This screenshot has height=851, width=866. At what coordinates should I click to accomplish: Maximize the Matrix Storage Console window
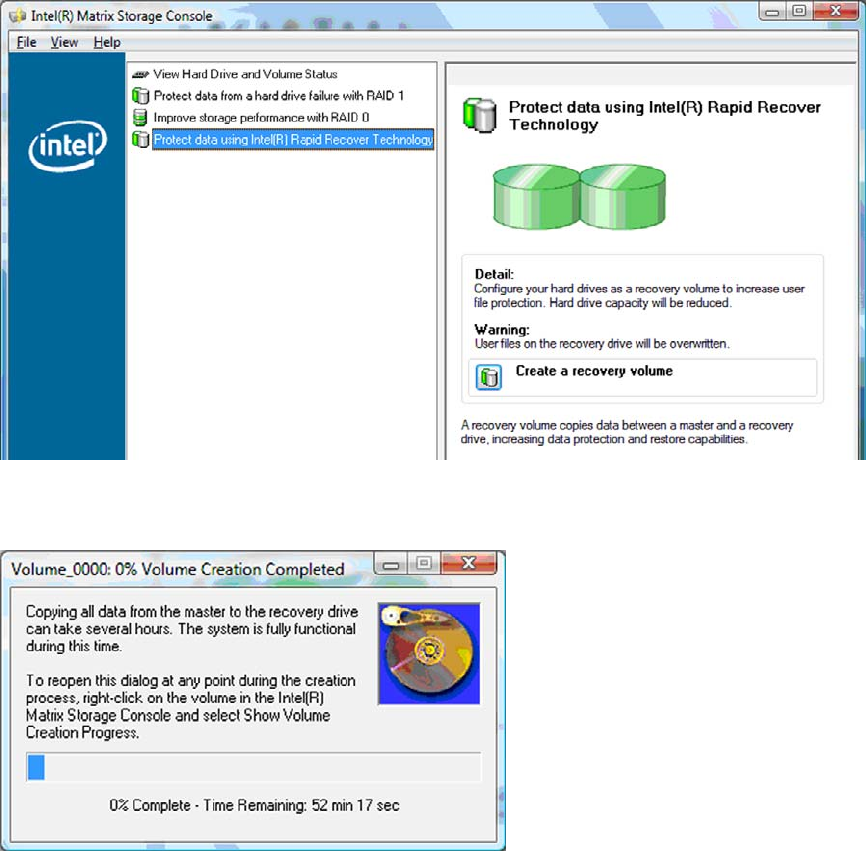coord(799,11)
